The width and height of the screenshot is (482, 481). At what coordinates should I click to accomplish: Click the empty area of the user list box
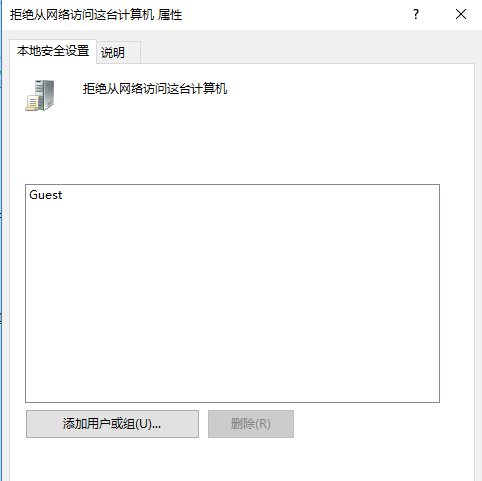click(232, 300)
